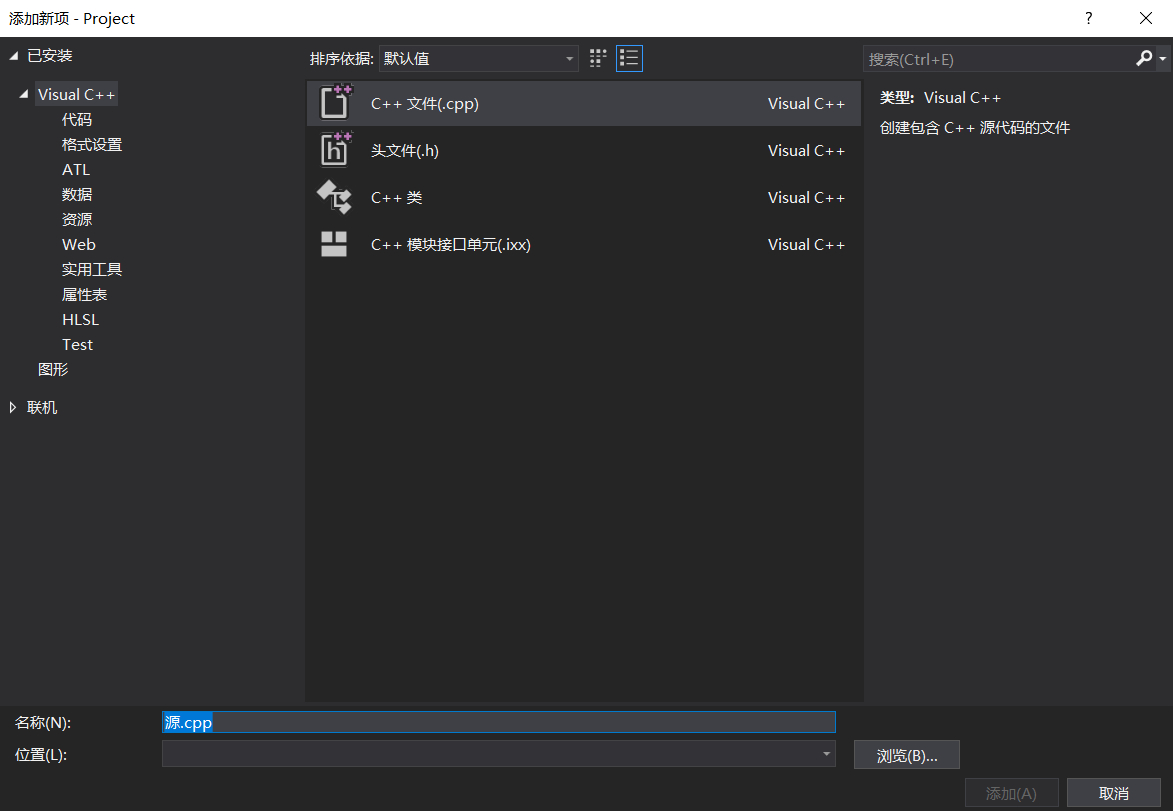This screenshot has width=1173, height=811.
Task: Close the 添加新项 dialog
Action: point(1145,18)
